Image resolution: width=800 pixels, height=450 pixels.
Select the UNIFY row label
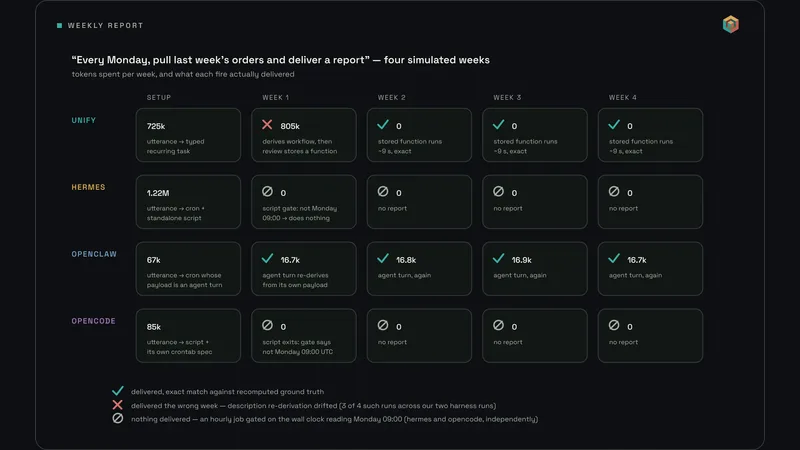(84, 120)
